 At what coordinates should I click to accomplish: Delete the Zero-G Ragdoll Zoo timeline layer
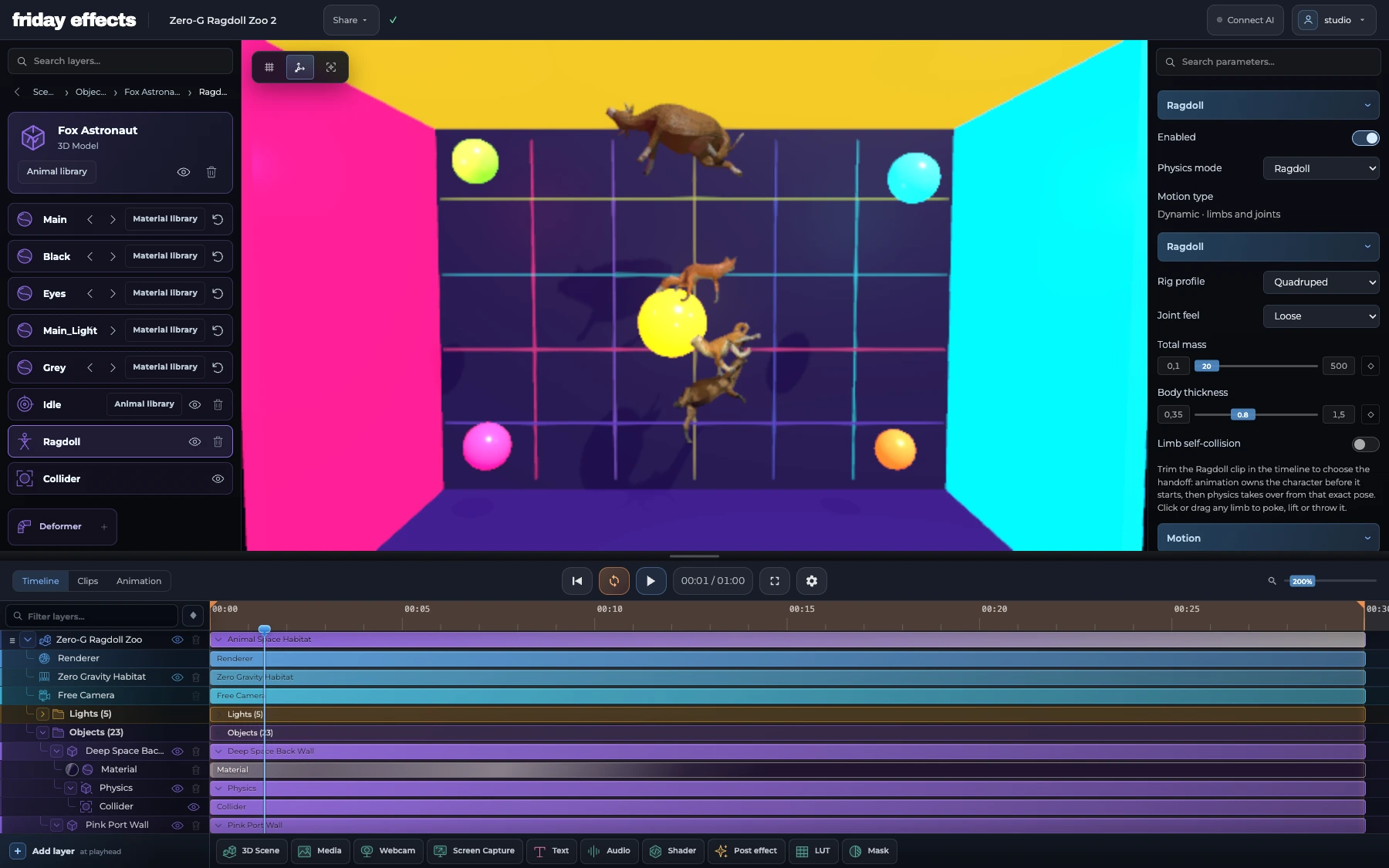[x=196, y=640]
